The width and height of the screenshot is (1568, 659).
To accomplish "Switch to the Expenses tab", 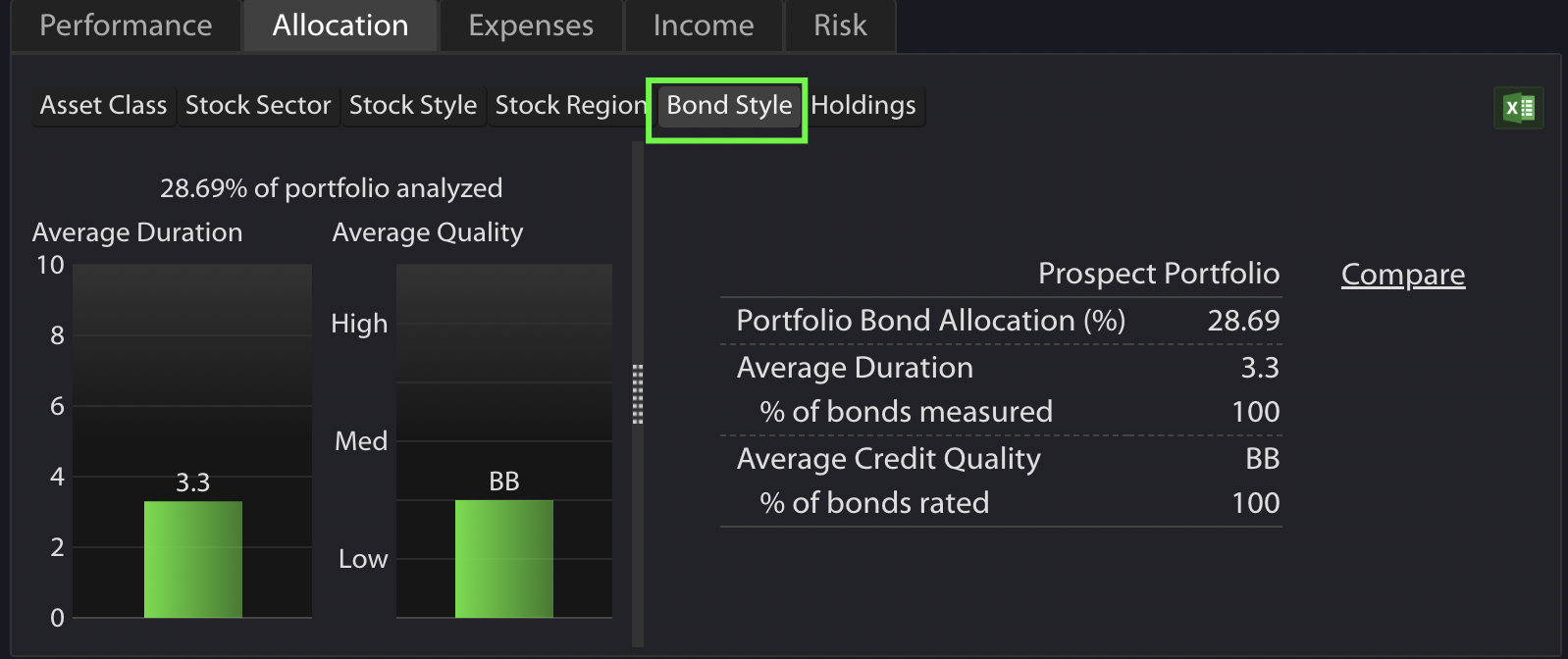I will (531, 25).
